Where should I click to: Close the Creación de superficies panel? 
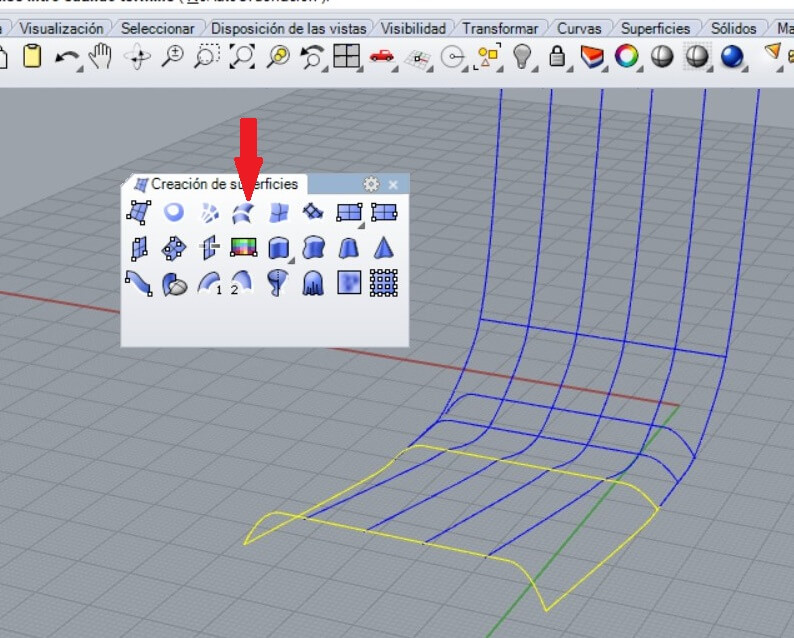[393, 185]
